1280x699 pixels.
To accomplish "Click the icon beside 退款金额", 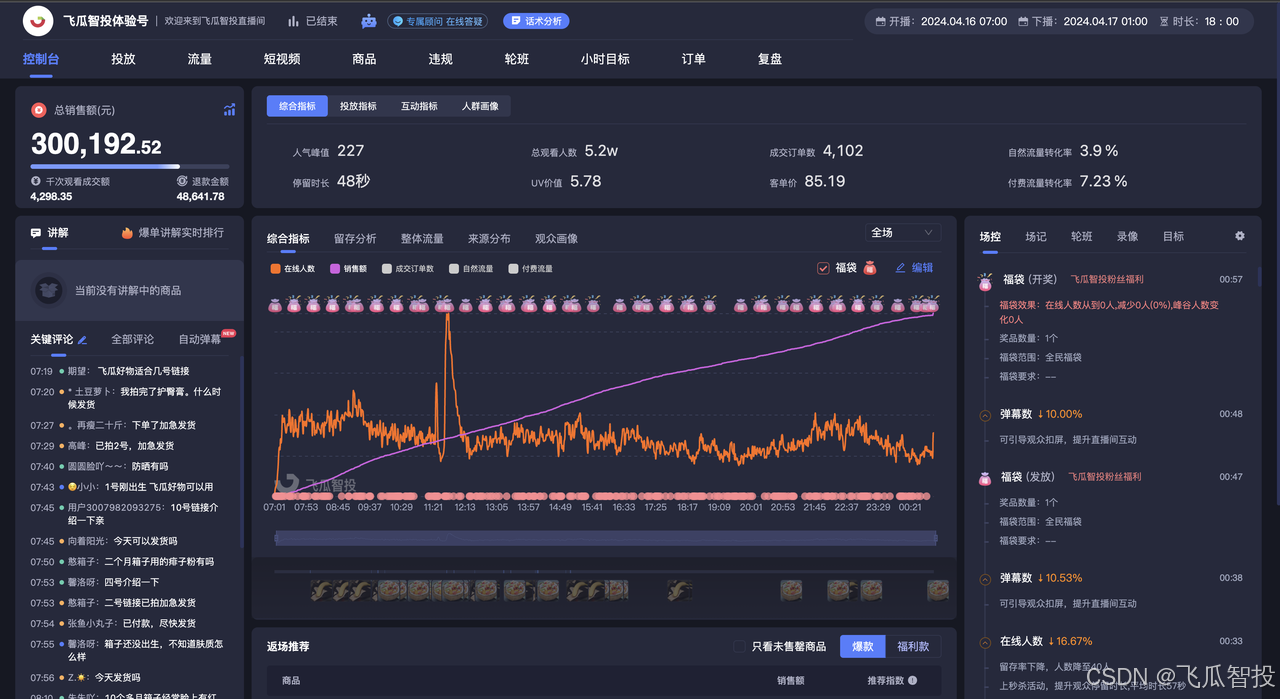I will point(182,181).
